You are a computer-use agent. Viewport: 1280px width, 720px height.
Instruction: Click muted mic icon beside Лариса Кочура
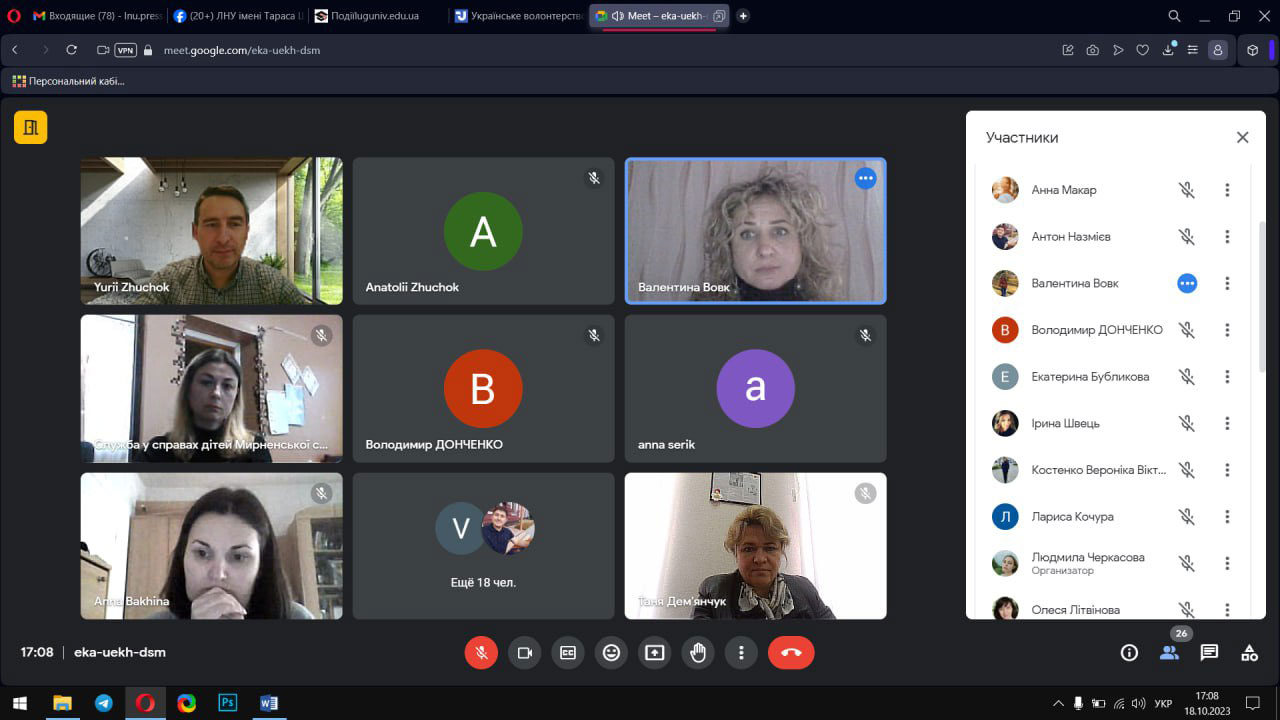point(1187,517)
